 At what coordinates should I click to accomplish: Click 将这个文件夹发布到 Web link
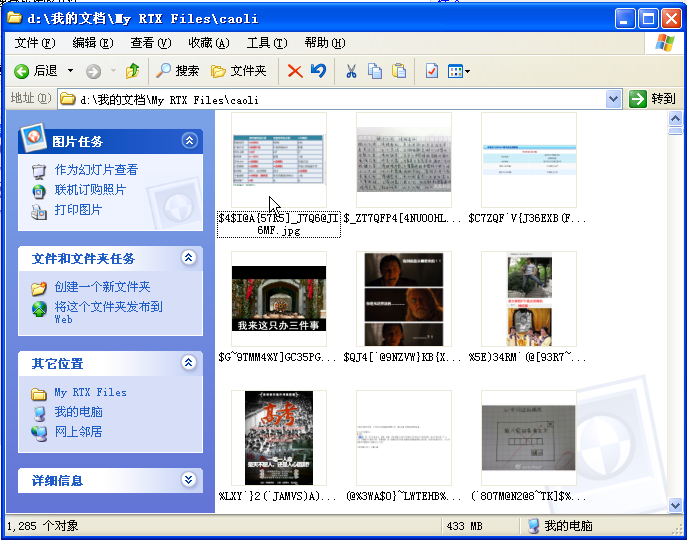tap(108, 312)
